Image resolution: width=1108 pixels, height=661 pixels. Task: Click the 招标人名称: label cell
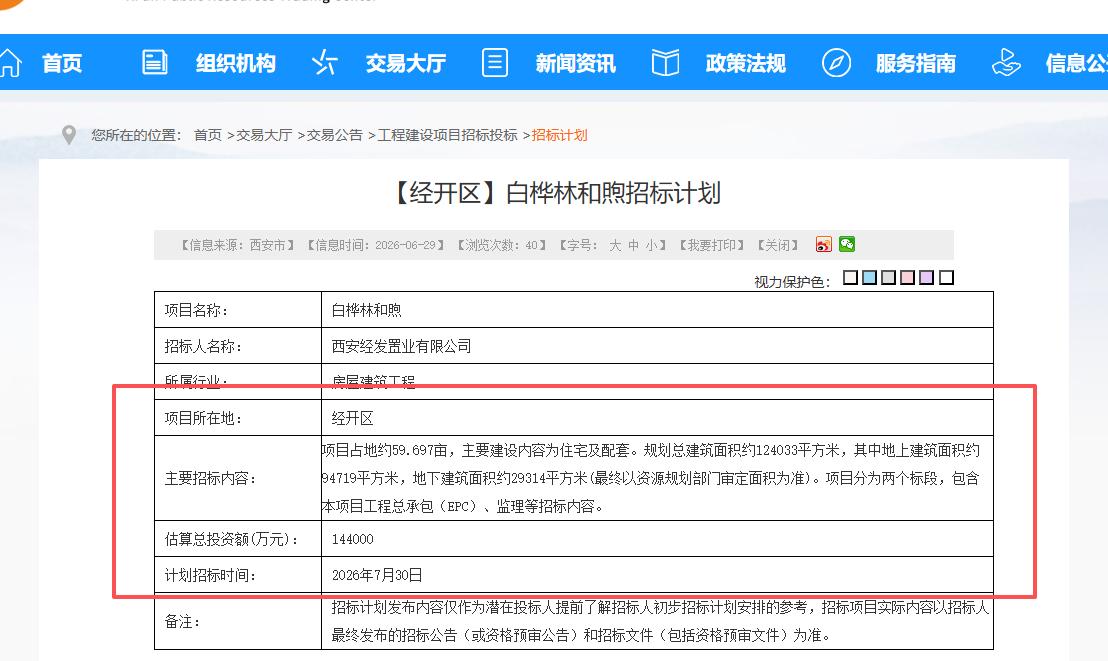[x=238, y=346]
